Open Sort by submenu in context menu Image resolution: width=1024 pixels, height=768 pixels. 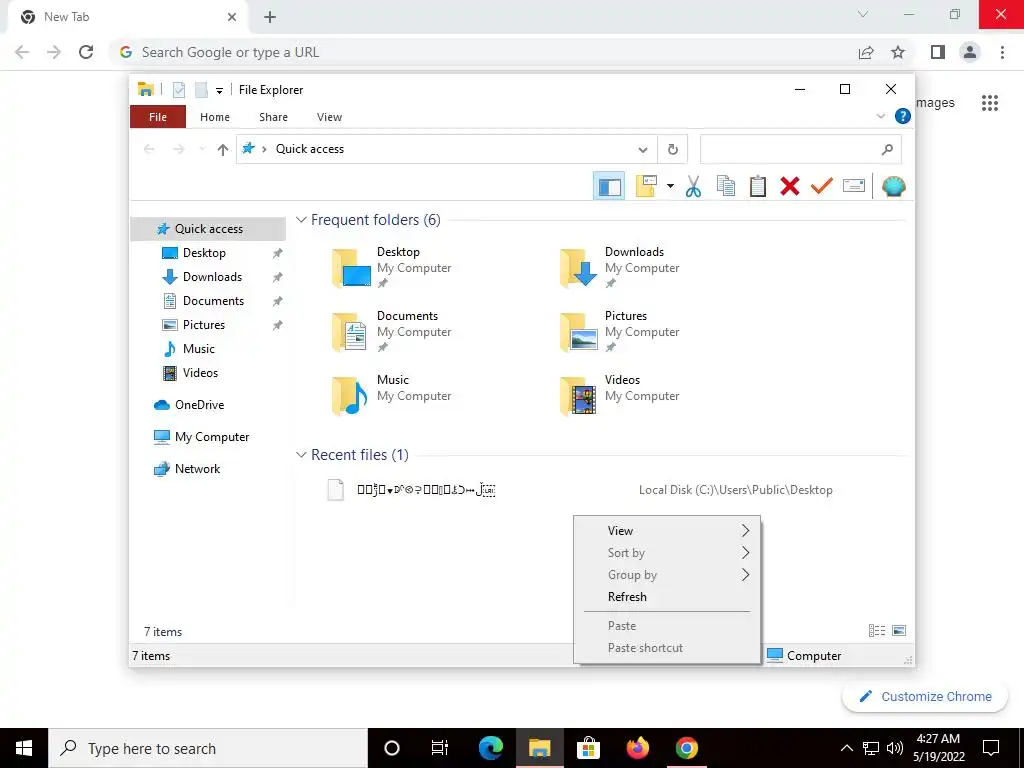tap(667, 553)
